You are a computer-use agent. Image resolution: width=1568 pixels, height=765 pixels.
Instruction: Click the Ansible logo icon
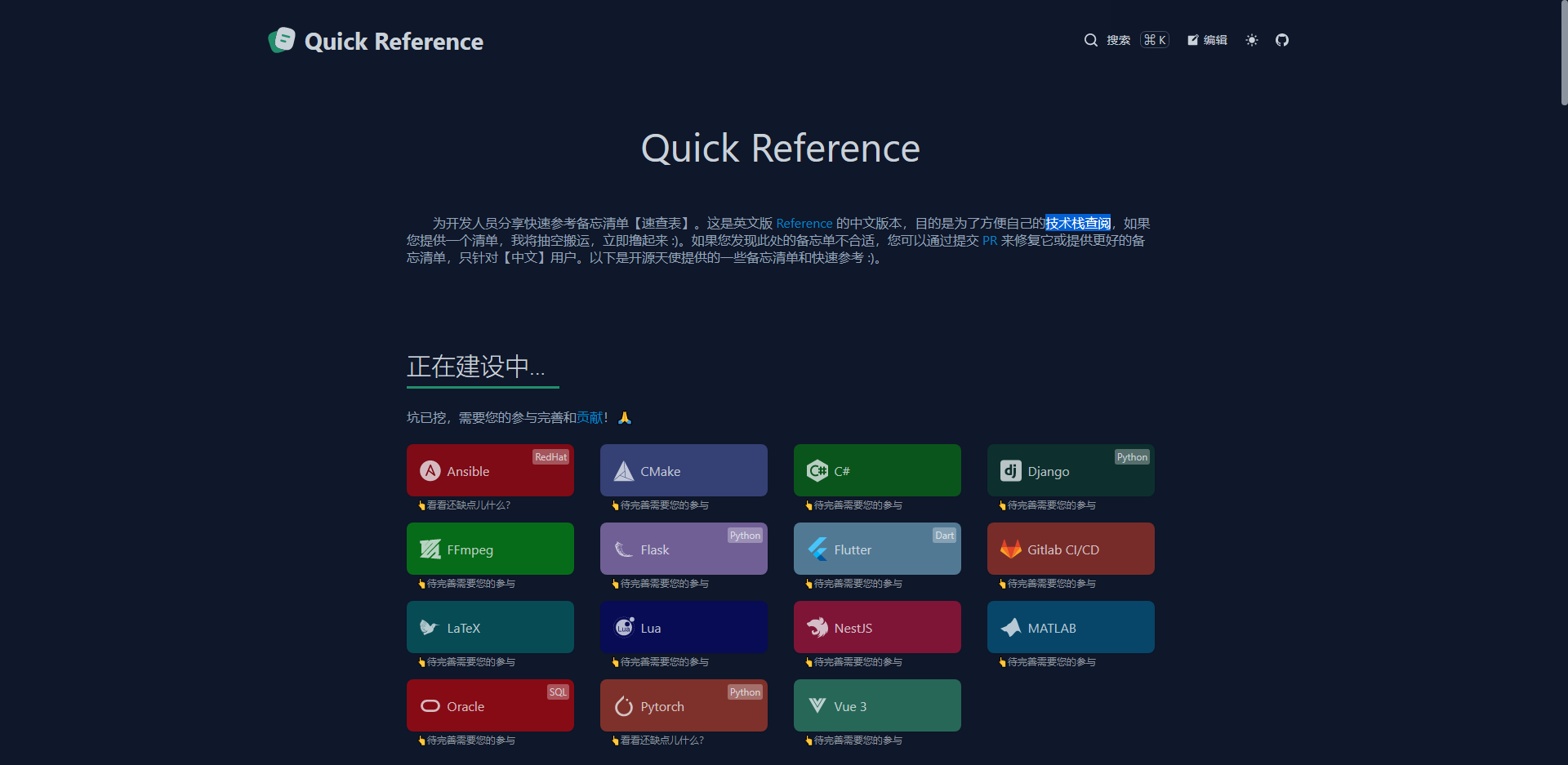tap(430, 471)
